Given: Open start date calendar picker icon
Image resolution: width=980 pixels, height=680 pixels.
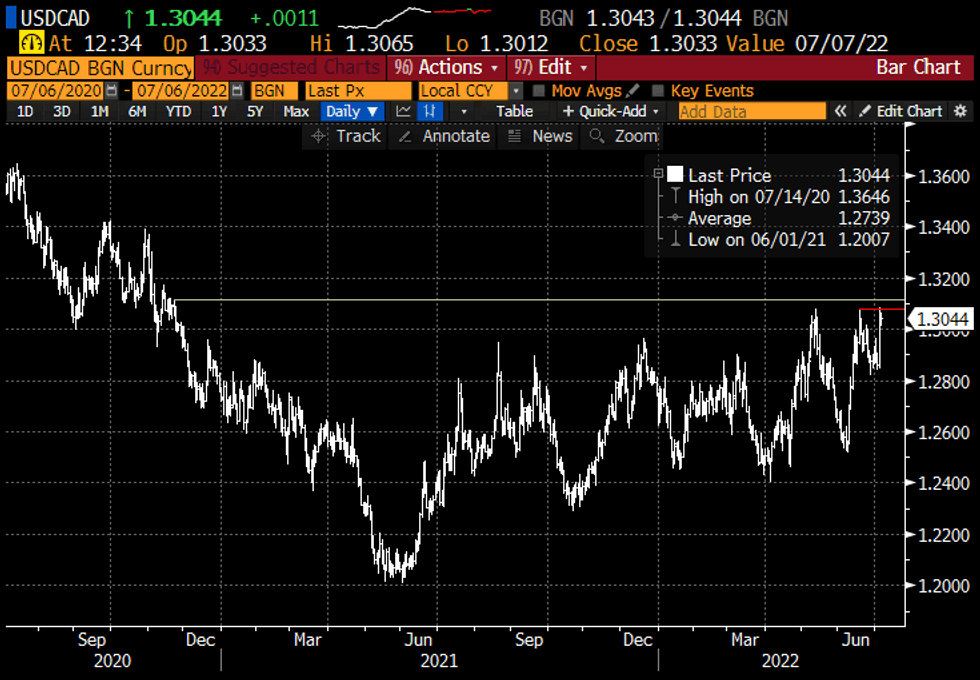Looking at the screenshot, I should [x=111, y=90].
